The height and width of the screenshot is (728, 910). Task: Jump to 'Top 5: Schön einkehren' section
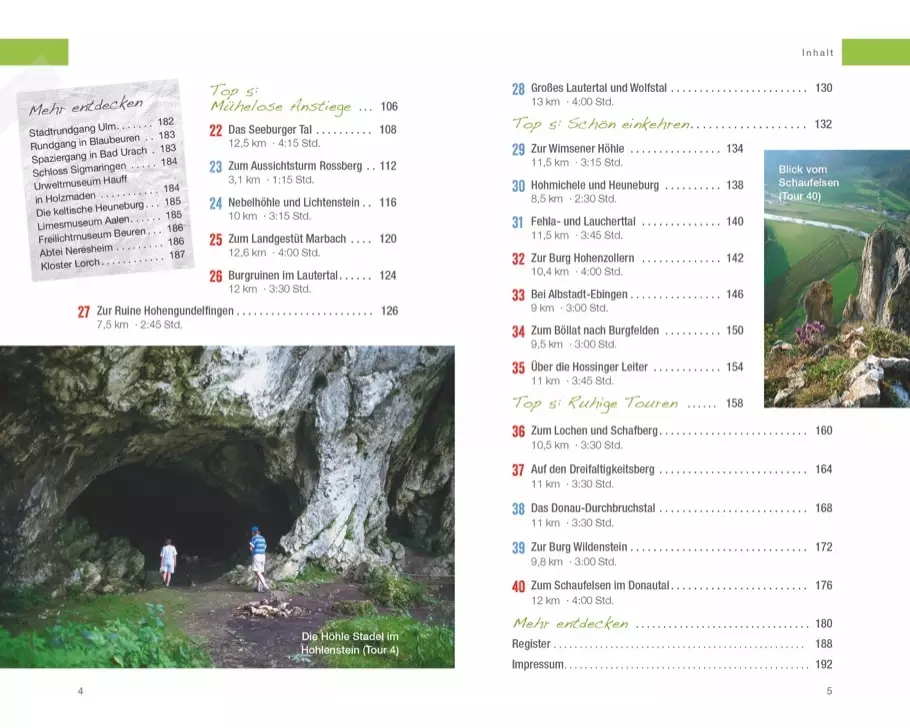pyautogui.click(x=601, y=125)
